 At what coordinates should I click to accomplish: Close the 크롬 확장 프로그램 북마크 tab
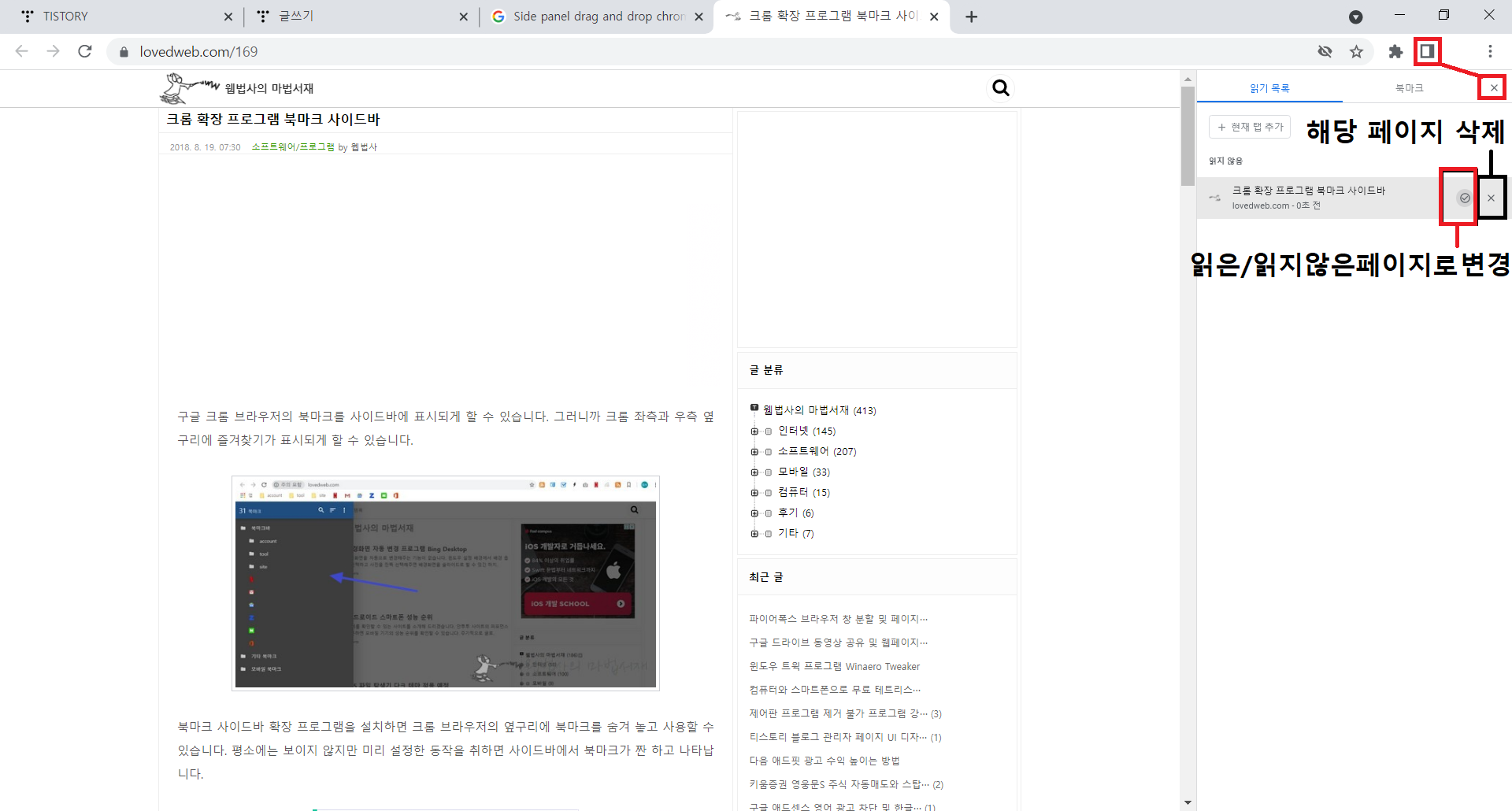coord(934,17)
